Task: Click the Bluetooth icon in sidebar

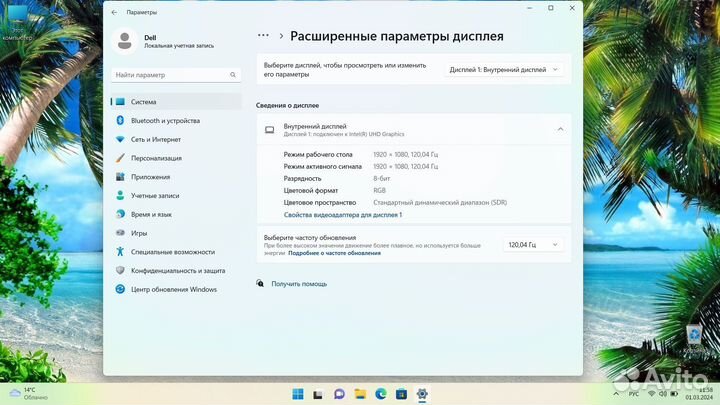Action: [120, 120]
